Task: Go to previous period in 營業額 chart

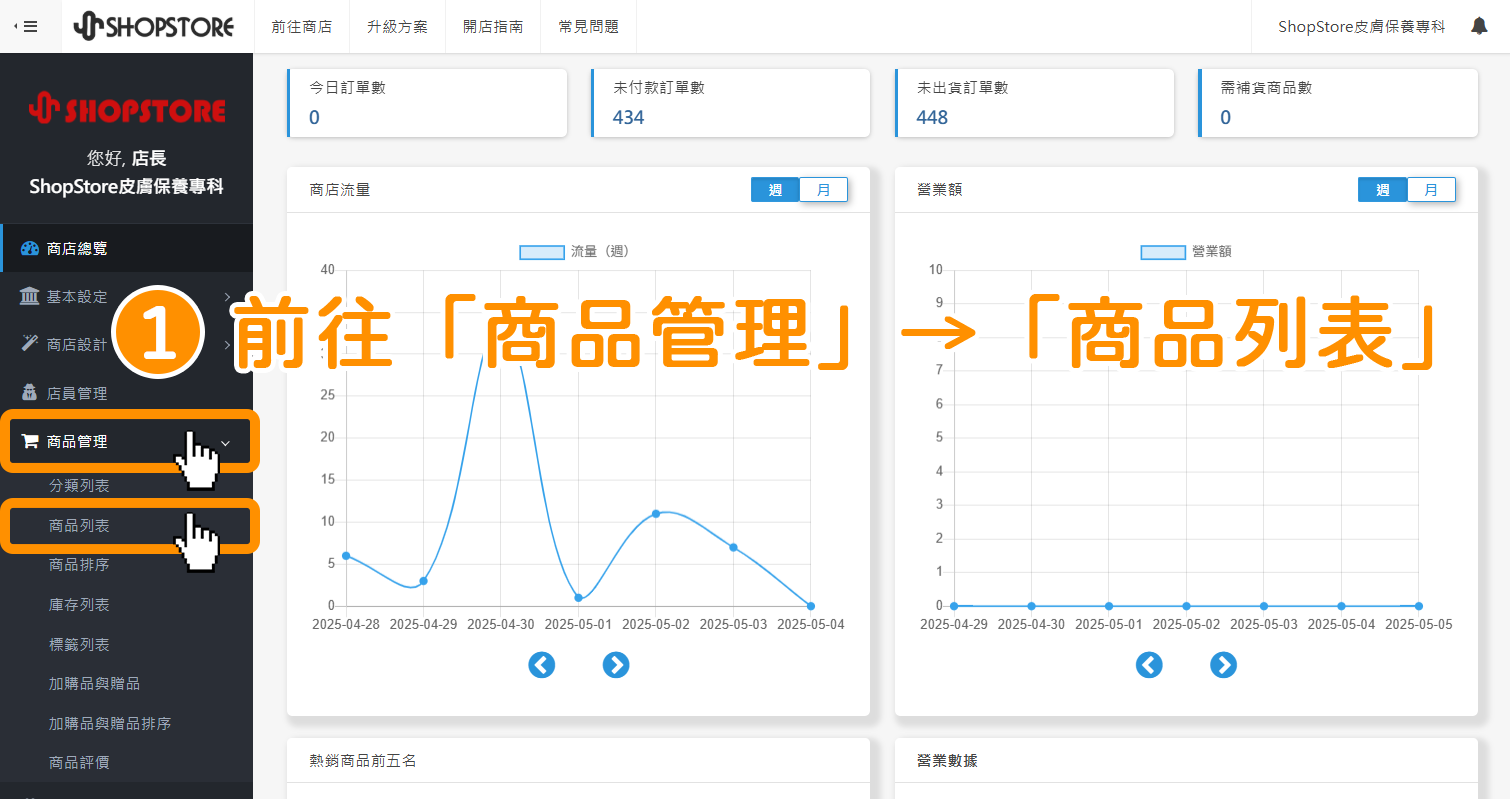Action: click(x=1149, y=665)
